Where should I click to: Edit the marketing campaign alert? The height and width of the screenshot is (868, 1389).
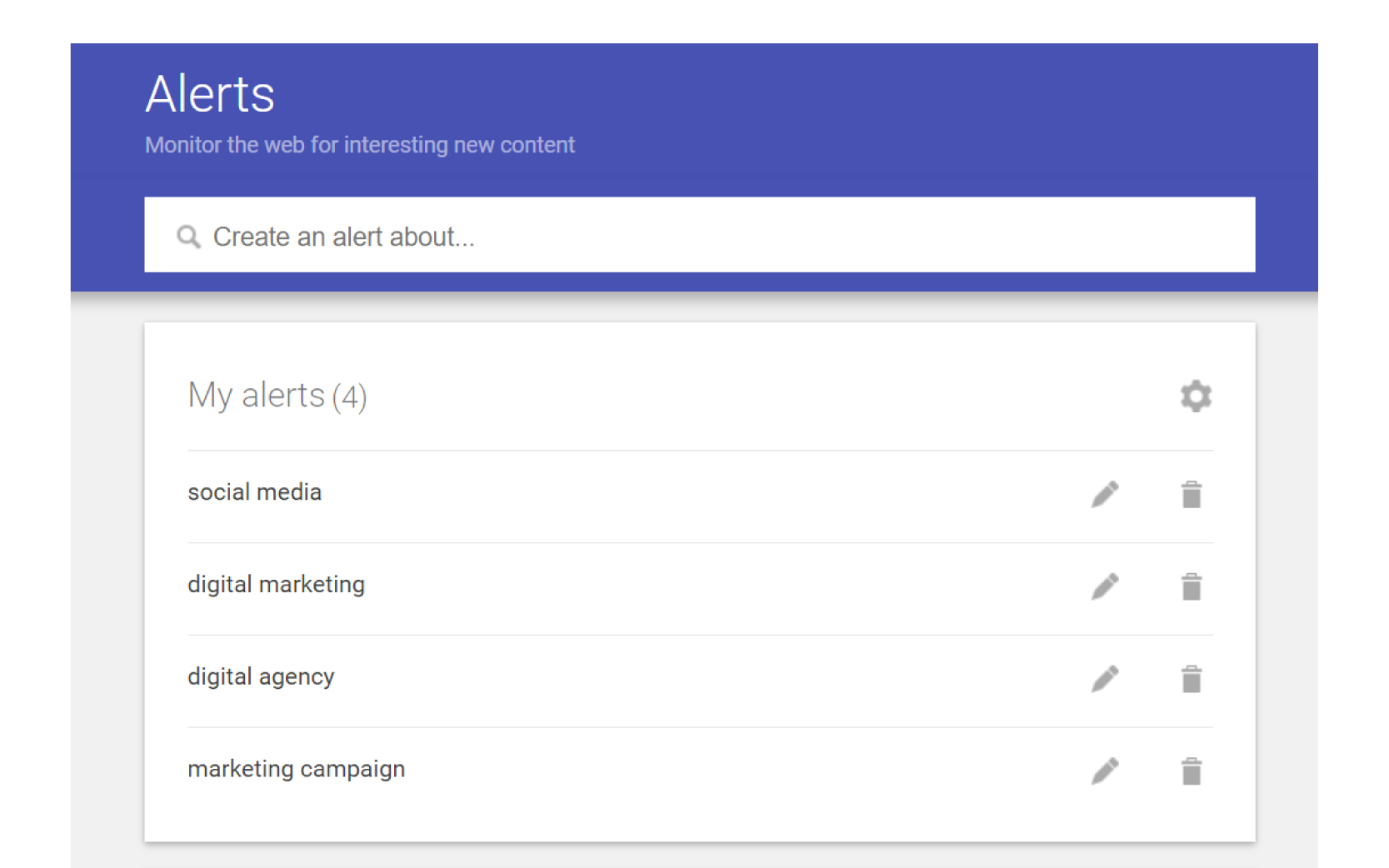(1105, 771)
